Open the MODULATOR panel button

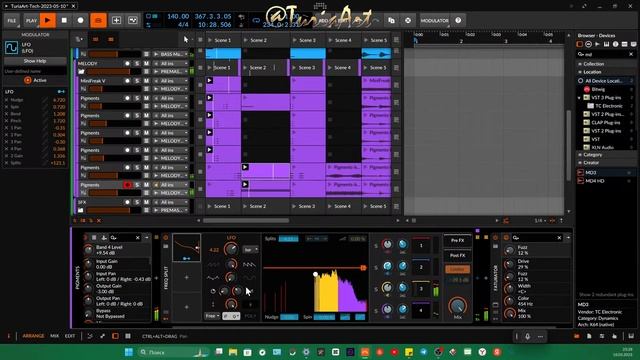[x=434, y=20]
